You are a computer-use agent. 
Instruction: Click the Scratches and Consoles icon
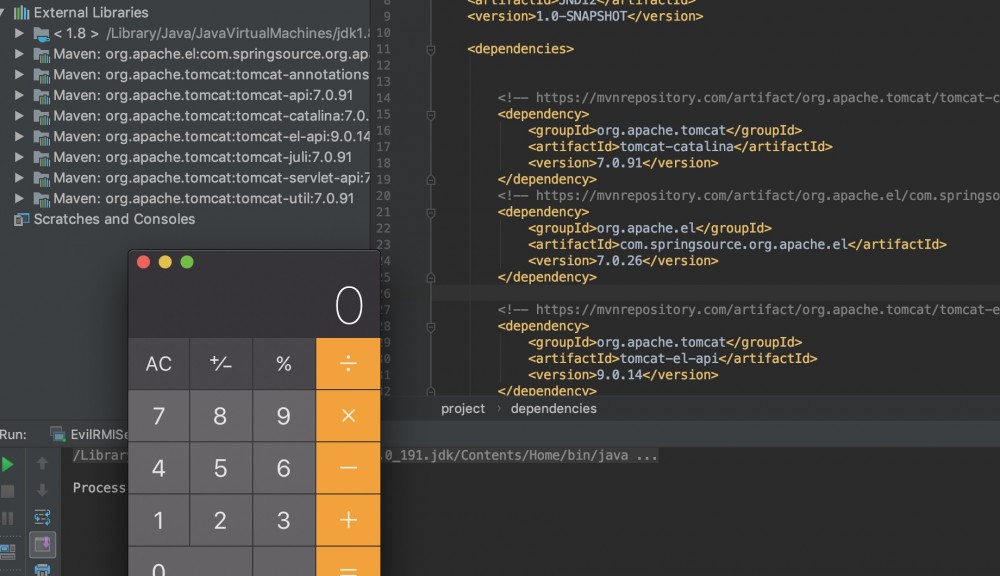point(21,219)
